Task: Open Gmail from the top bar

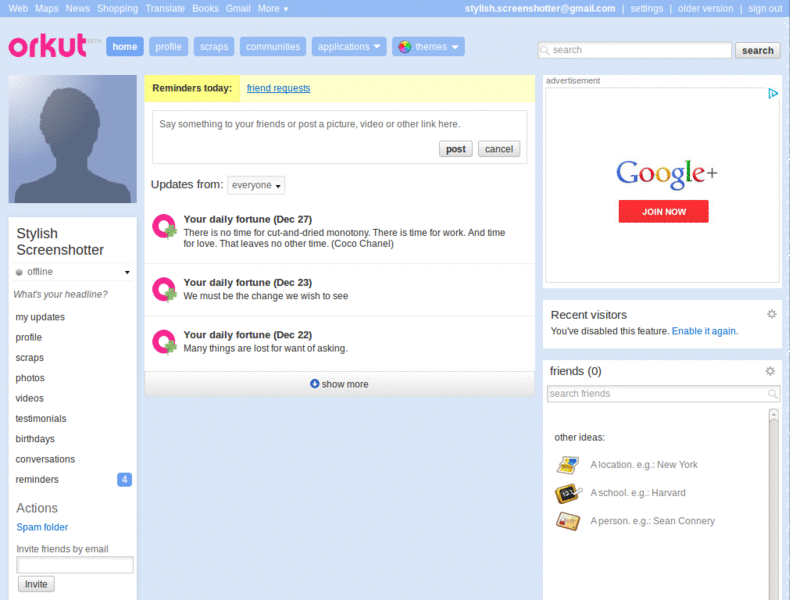Action: (238, 9)
